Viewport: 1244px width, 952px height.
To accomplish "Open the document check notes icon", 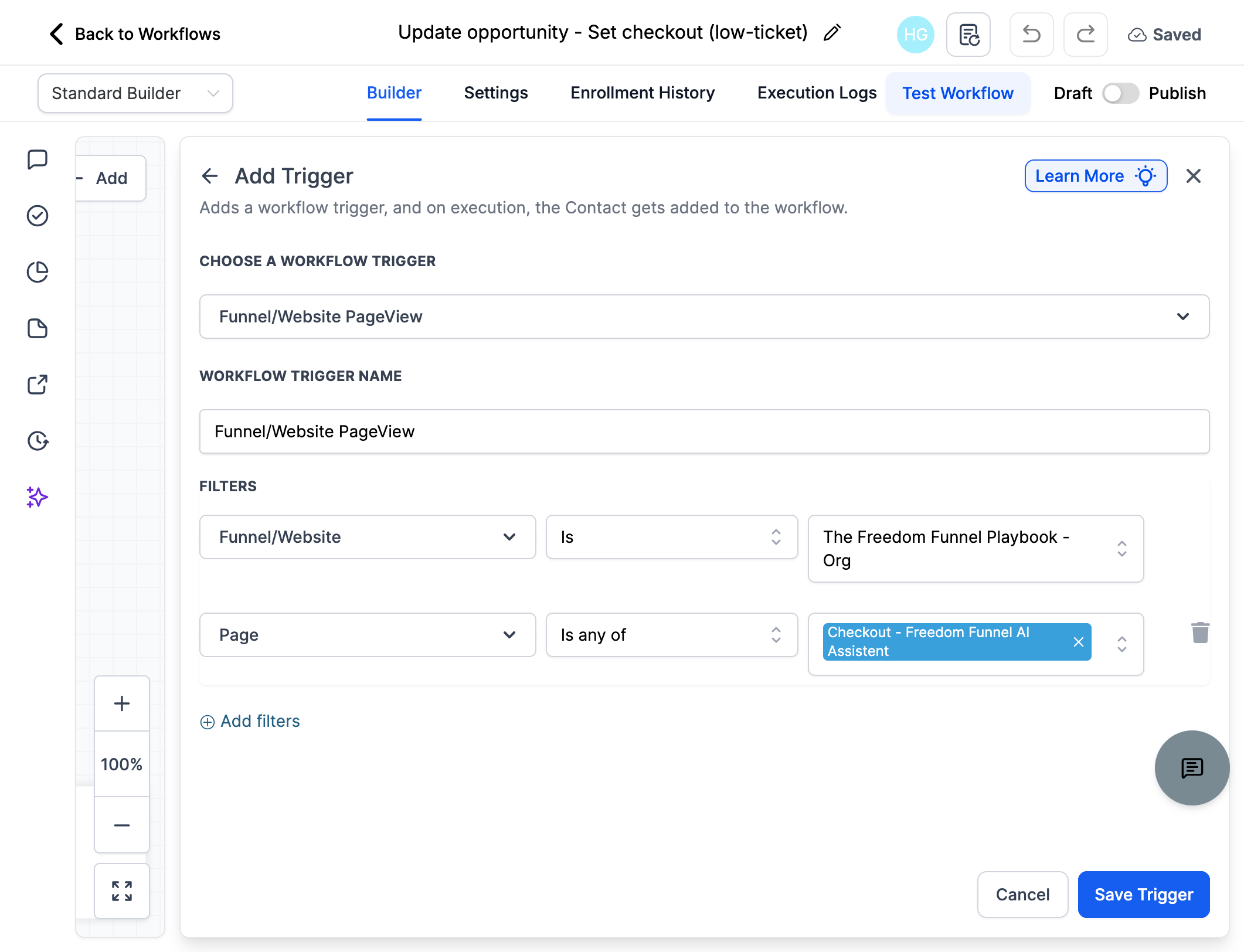I will [x=968, y=35].
